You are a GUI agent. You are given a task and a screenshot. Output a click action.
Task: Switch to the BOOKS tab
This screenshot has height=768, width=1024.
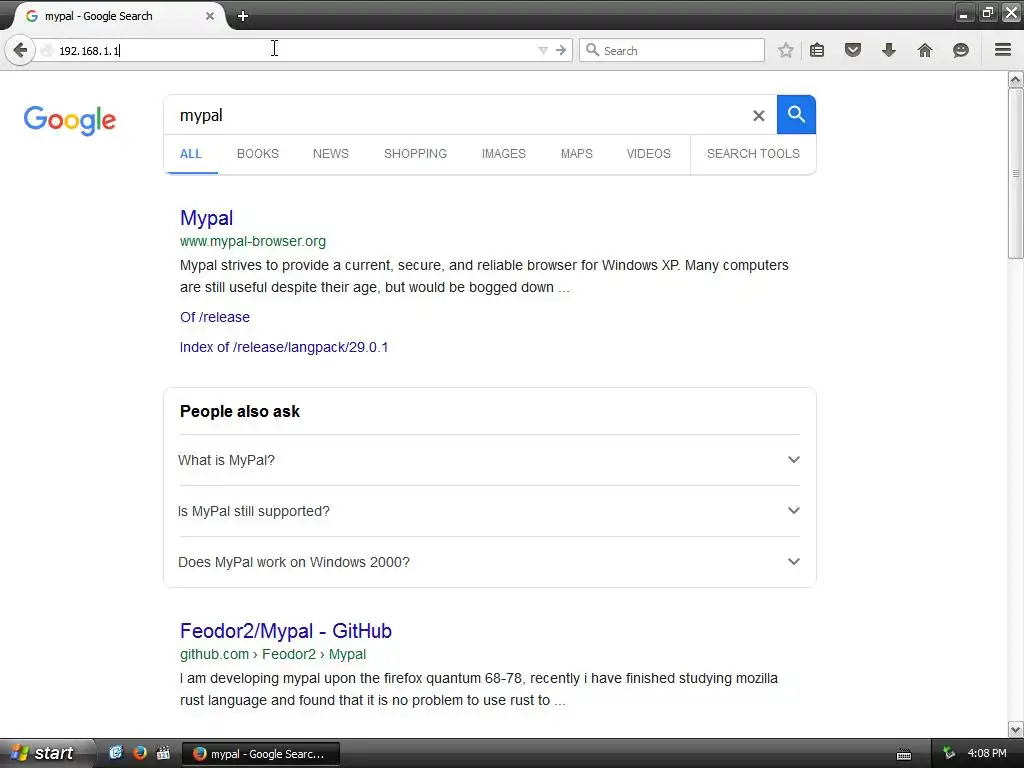tap(258, 154)
